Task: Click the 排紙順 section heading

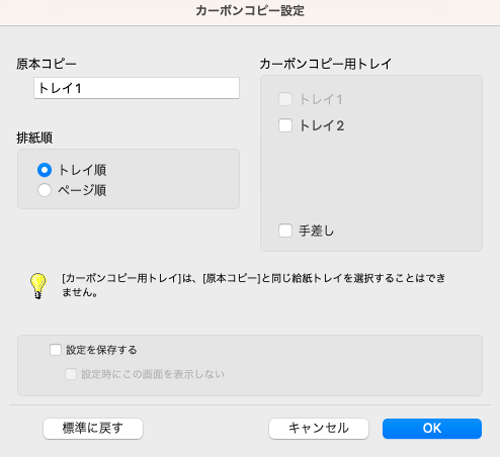Action: point(35,138)
